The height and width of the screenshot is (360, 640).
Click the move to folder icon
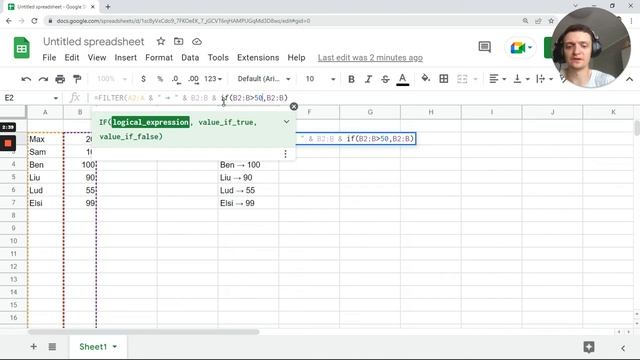click(x=178, y=41)
